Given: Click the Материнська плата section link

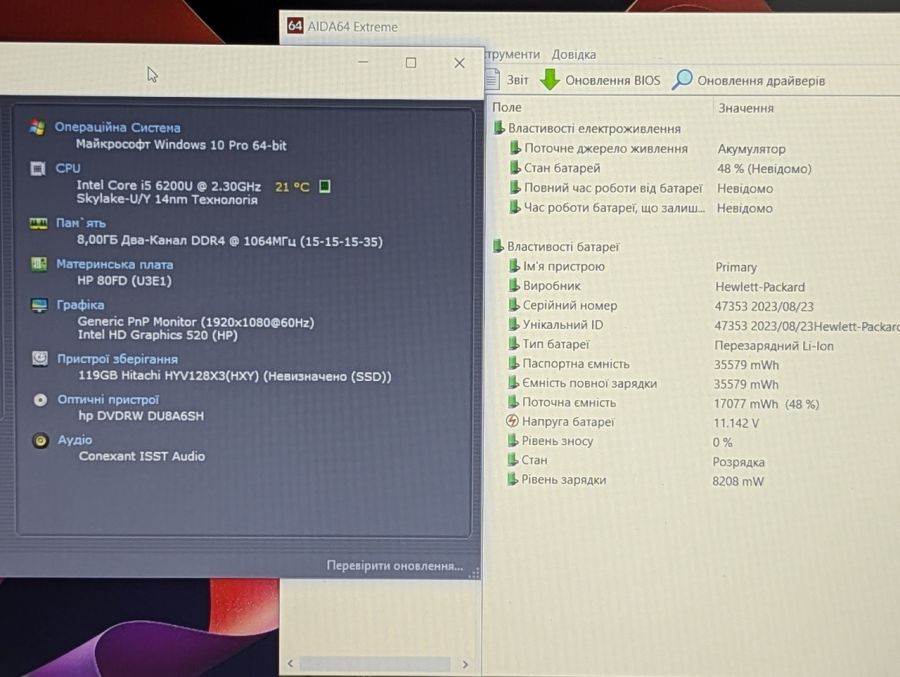Looking at the screenshot, I should point(114,265).
